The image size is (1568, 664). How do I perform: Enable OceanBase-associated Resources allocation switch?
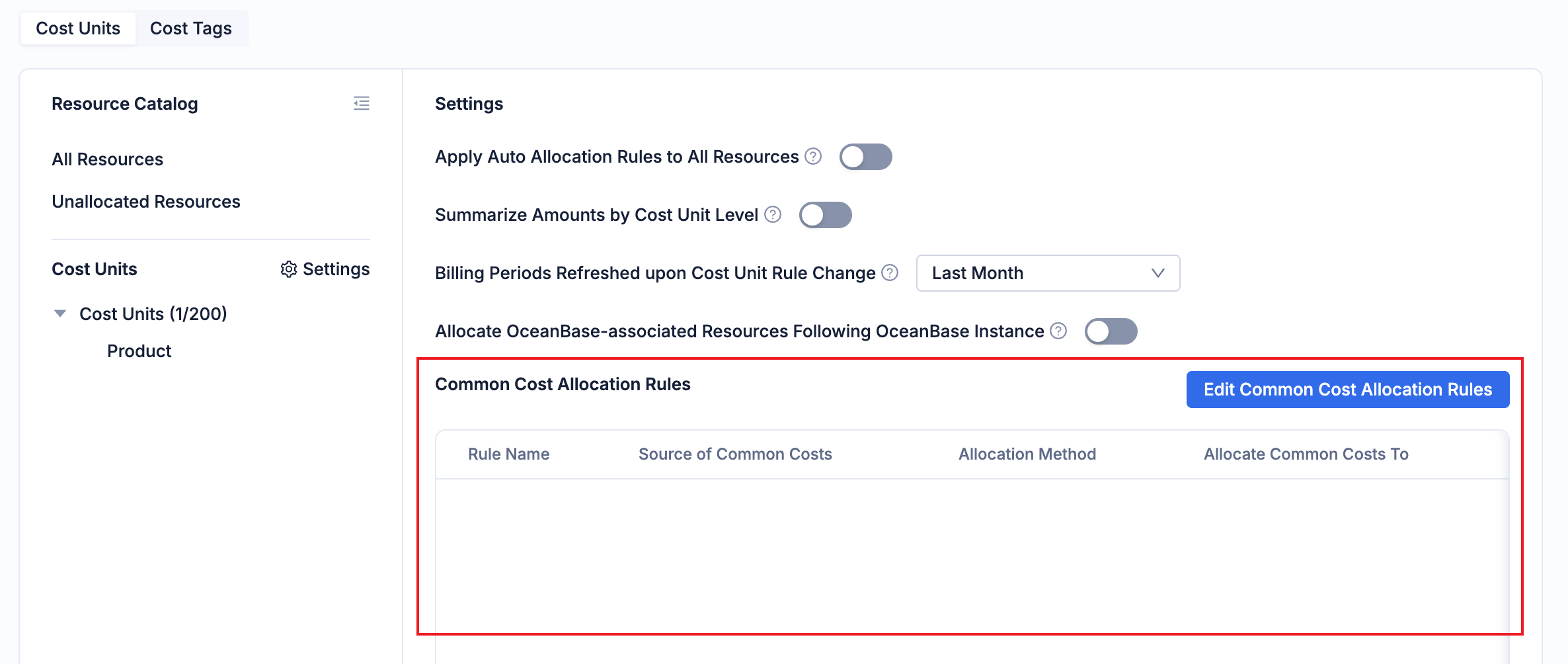[x=1111, y=331]
